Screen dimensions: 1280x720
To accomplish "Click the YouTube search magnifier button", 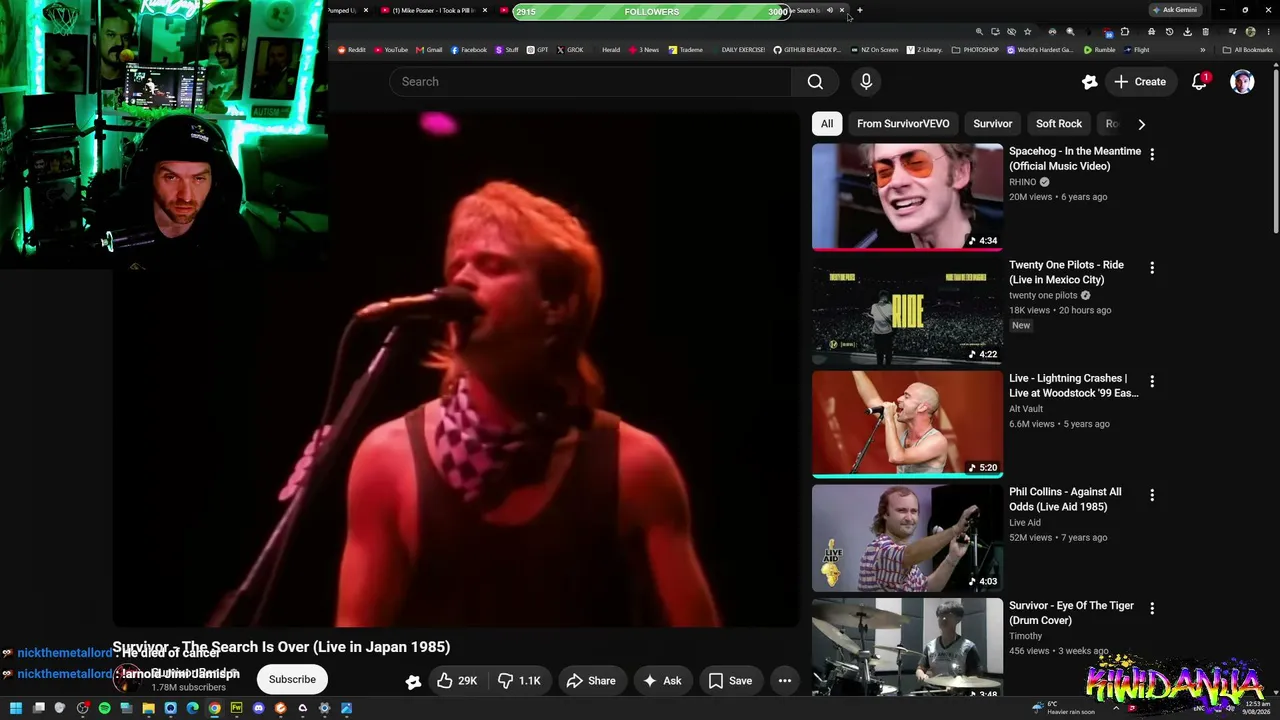I will pyautogui.click(x=815, y=82).
